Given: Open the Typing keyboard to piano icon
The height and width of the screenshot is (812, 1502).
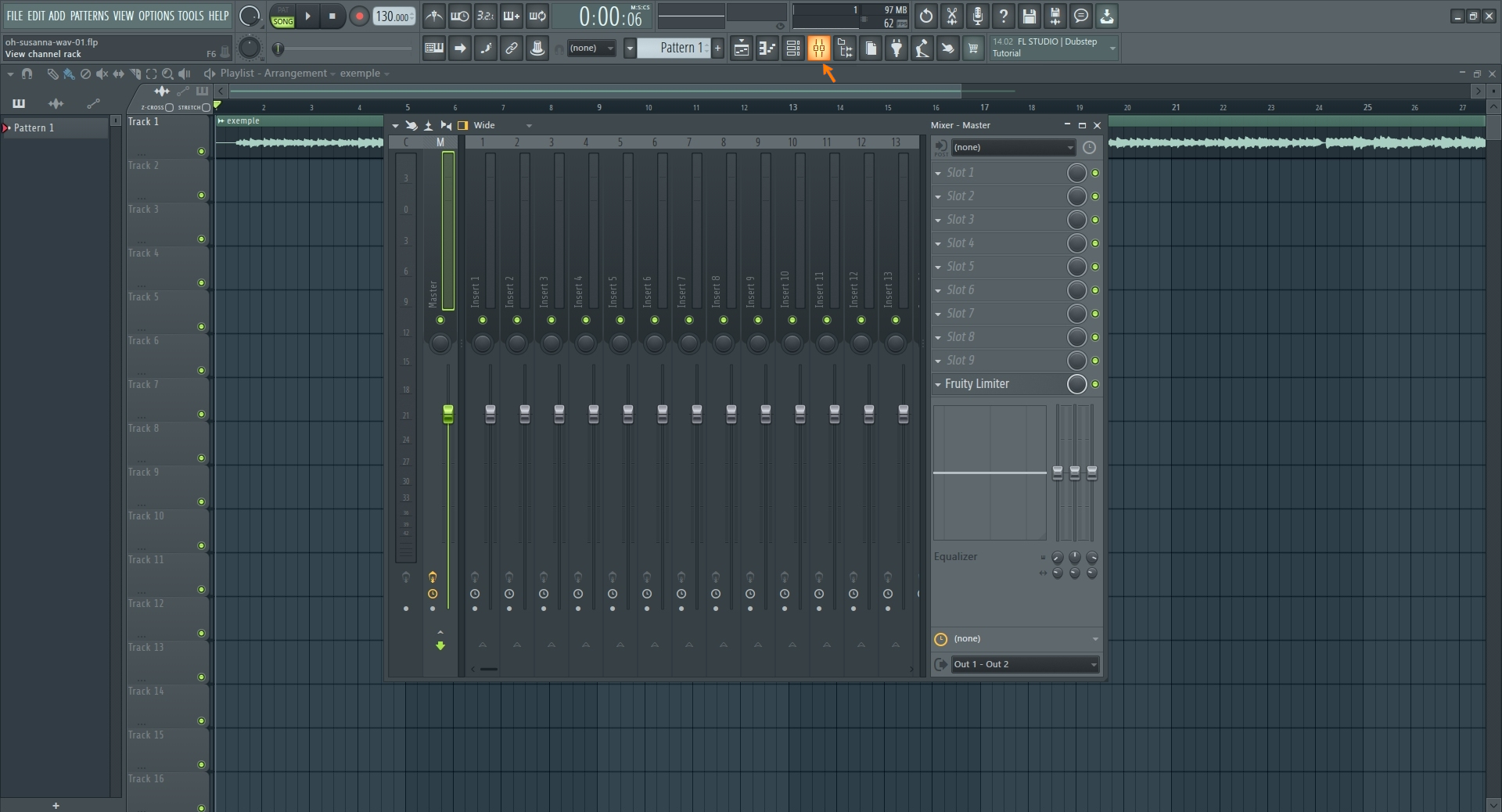Looking at the screenshot, I should click(x=434, y=49).
